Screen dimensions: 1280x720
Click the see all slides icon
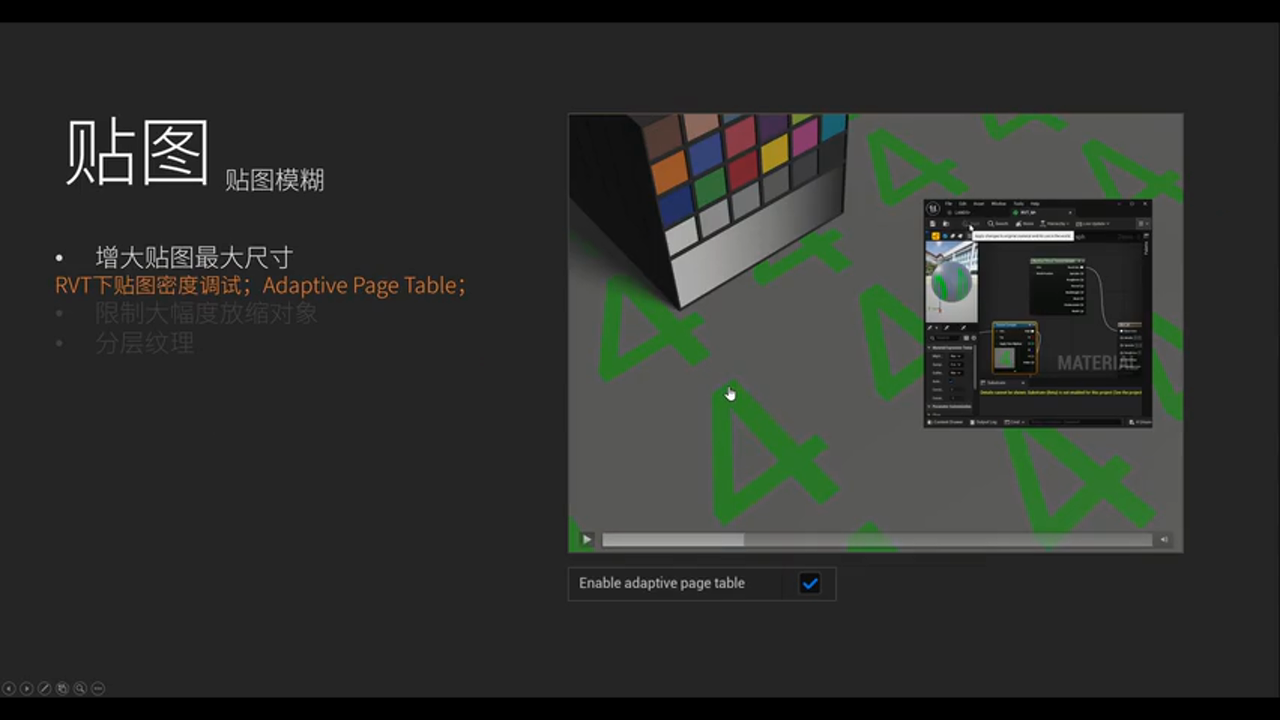(x=62, y=688)
